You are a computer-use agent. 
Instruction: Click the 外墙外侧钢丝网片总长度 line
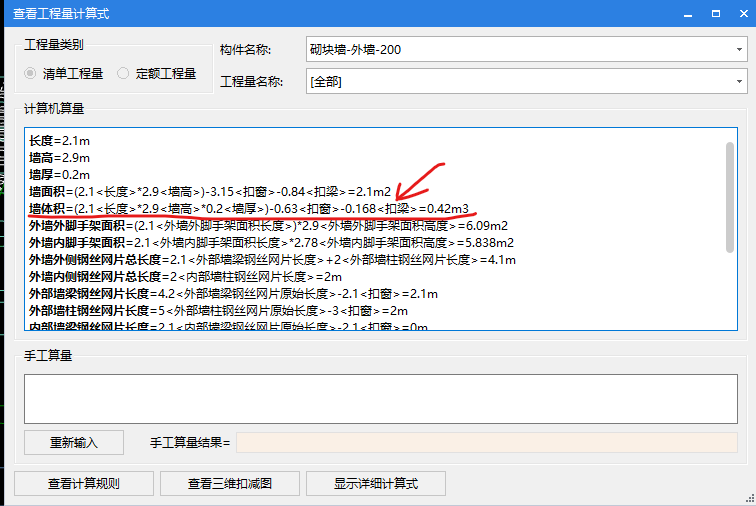click(272, 260)
